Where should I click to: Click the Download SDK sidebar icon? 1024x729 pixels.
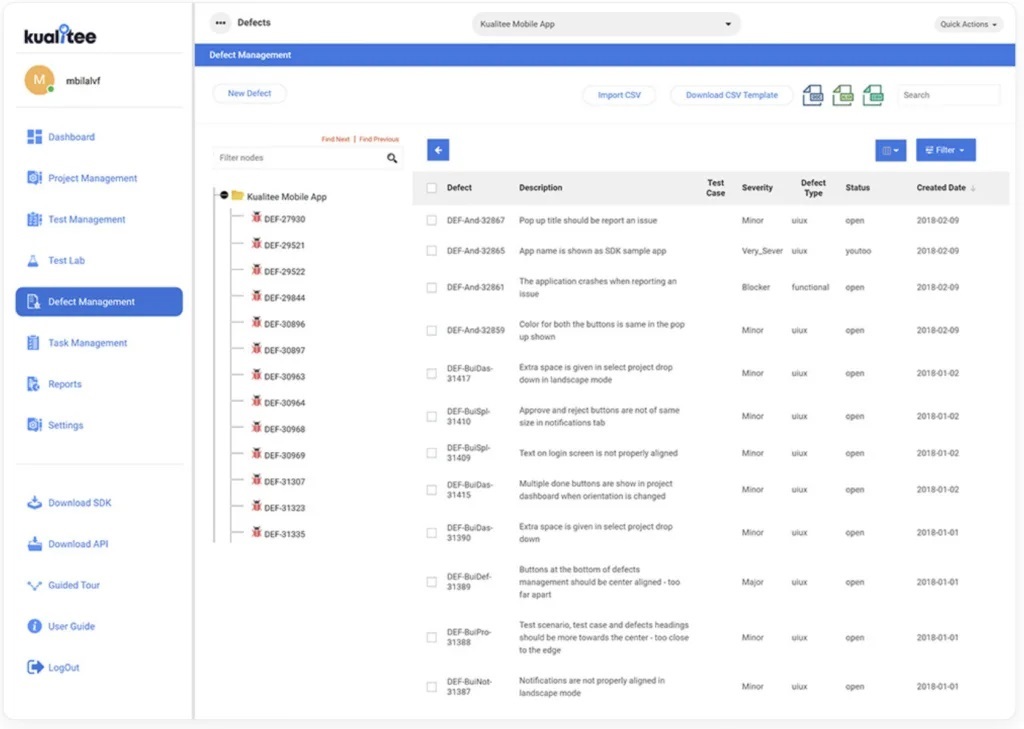(x=34, y=502)
